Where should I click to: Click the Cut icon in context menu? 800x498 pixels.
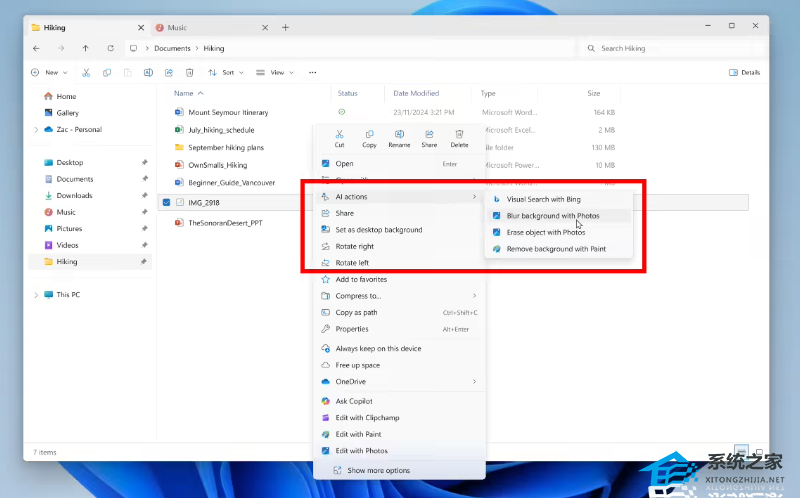(340, 136)
